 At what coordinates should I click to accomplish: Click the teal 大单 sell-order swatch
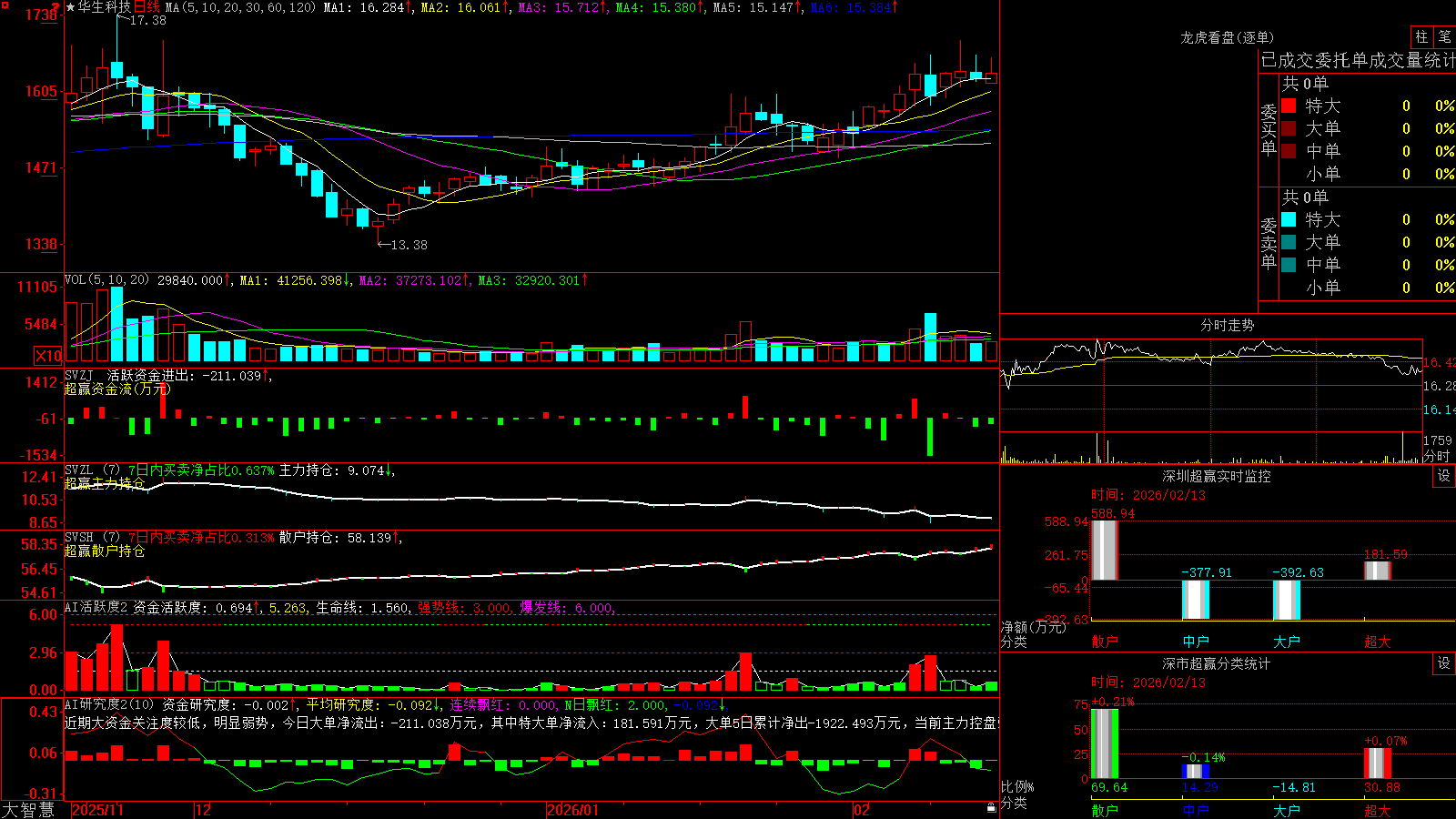tap(1289, 242)
